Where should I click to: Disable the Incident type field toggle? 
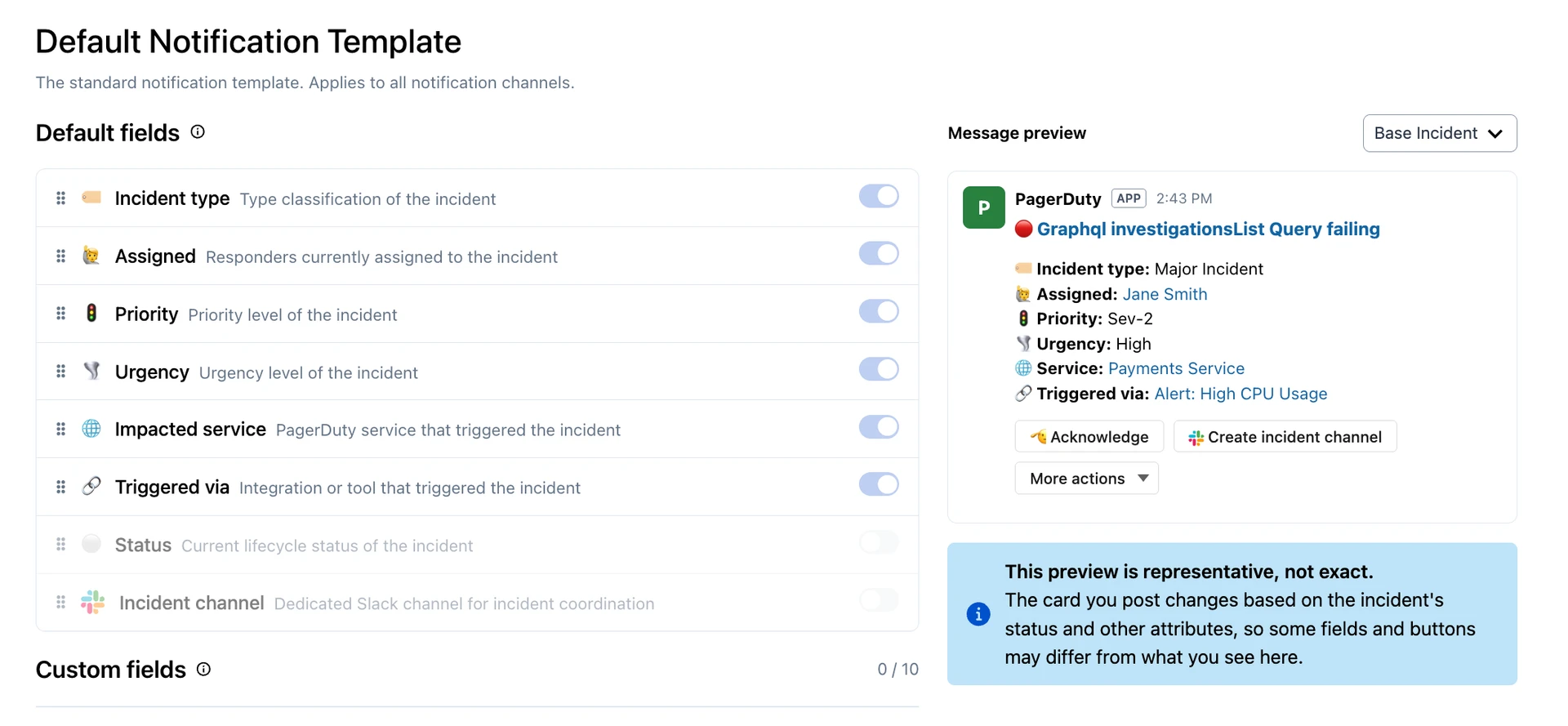point(879,196)
